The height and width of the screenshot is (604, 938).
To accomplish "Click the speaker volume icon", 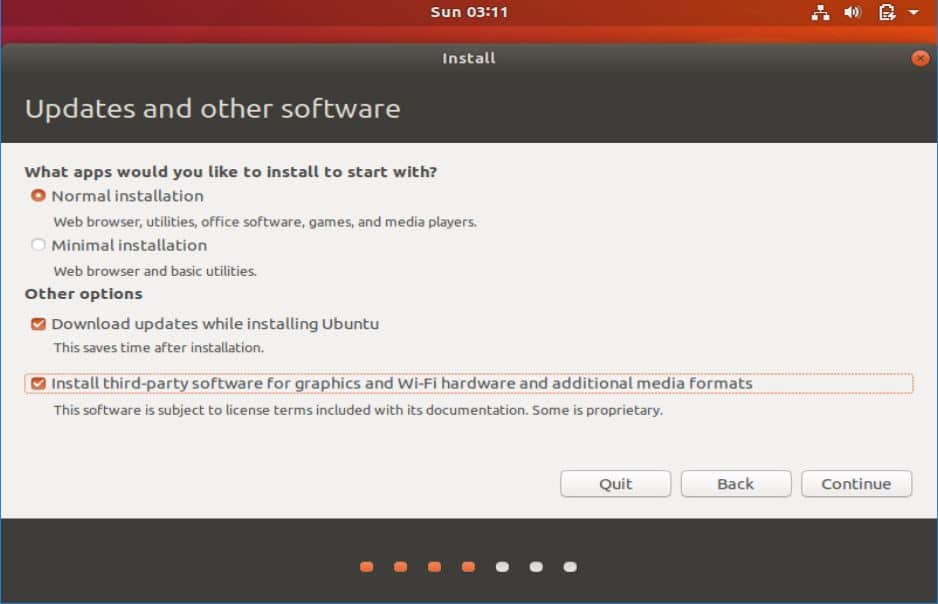I will click(x=851, y=13).
